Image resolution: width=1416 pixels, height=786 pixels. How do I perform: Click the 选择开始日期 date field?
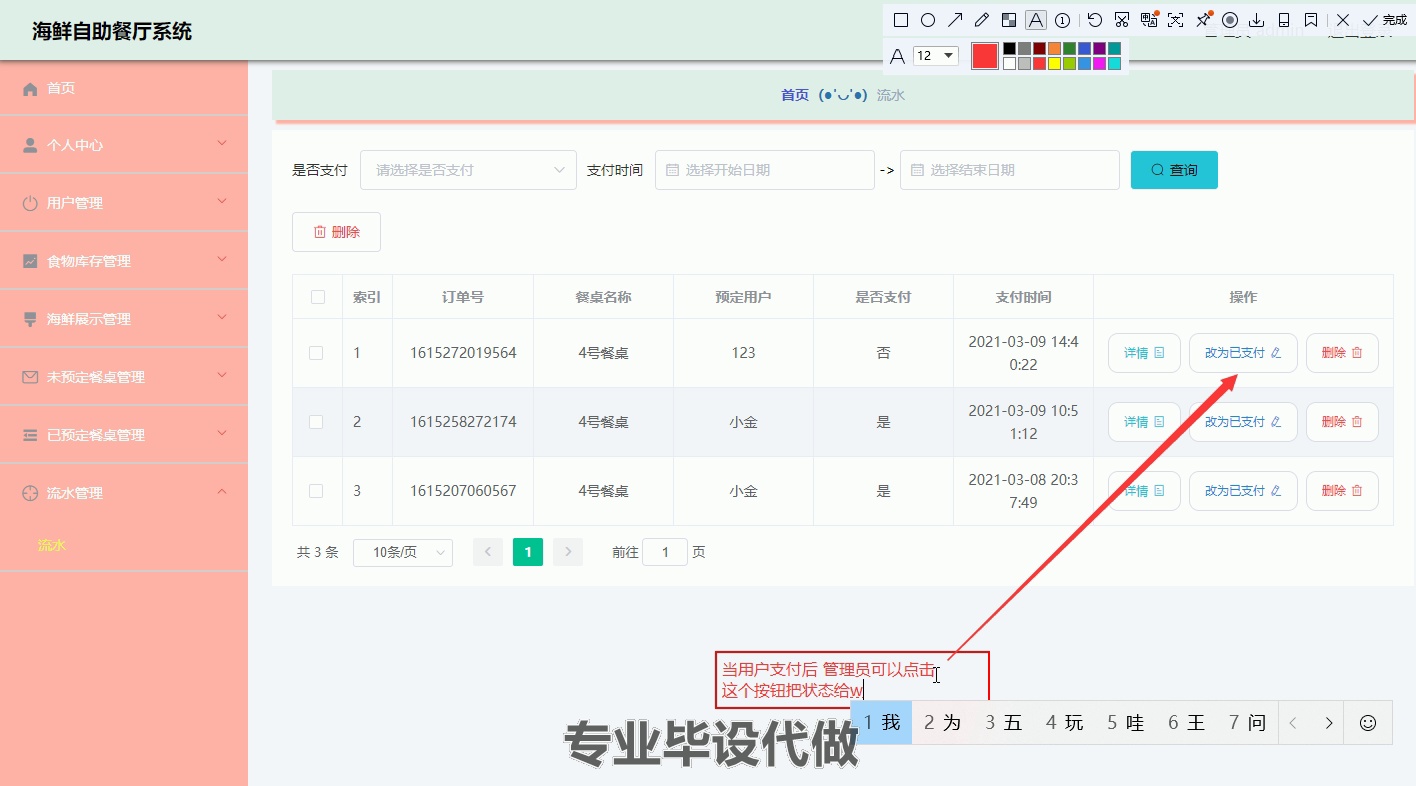point(765,170)
